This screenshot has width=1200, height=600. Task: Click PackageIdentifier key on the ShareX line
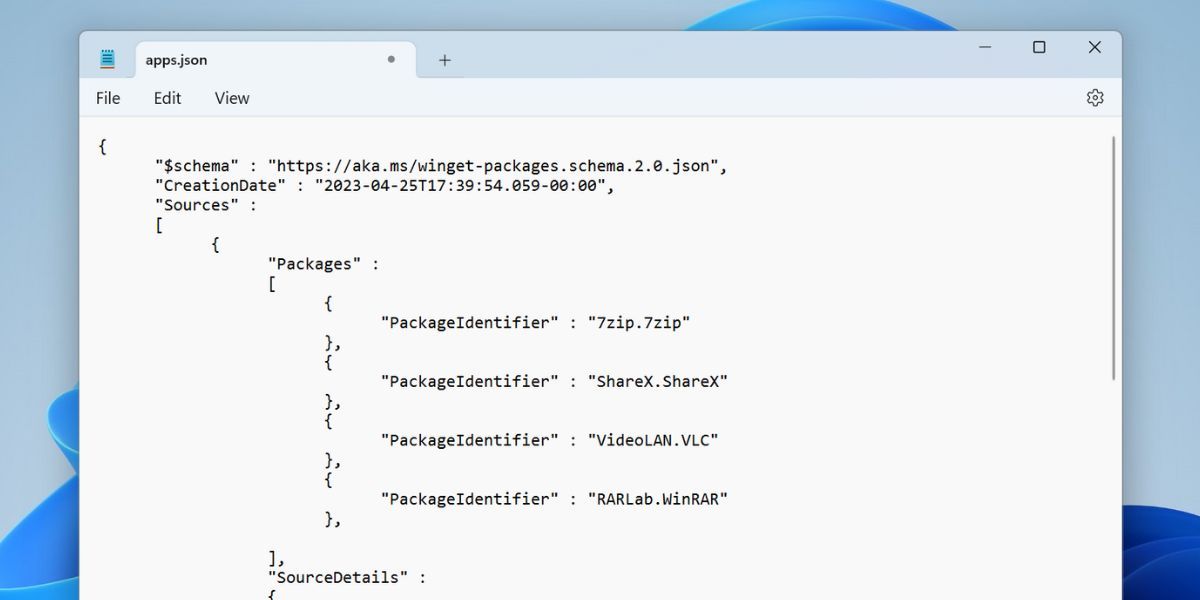pos(470,381)
